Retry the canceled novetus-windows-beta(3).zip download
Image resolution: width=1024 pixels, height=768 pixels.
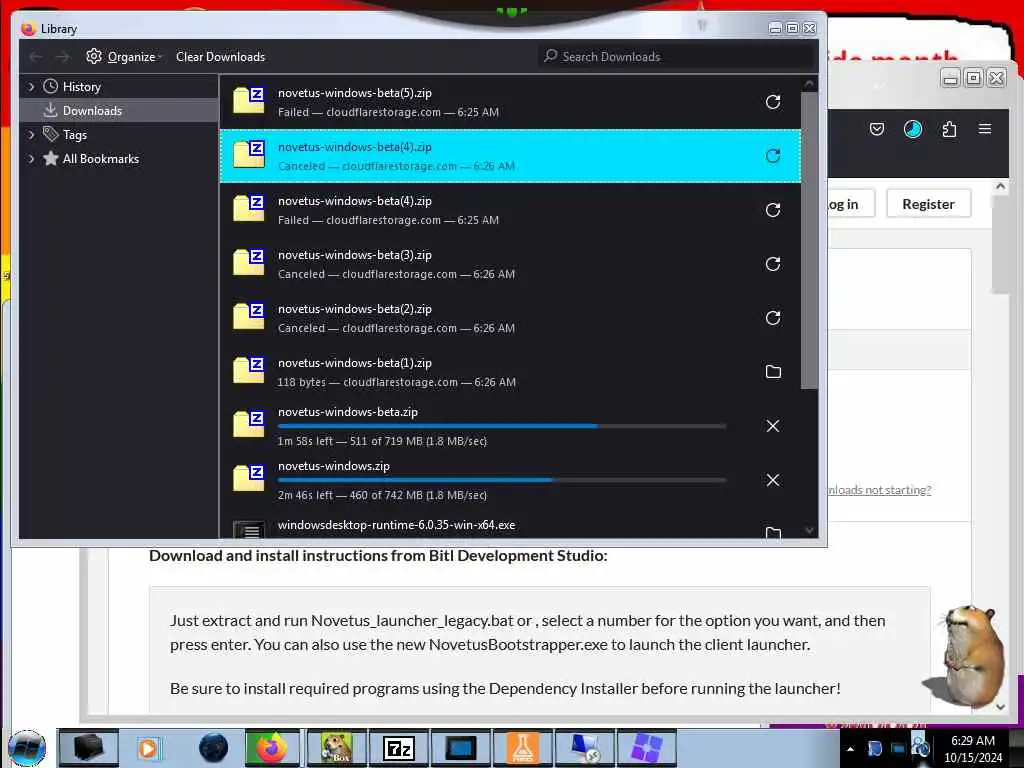[773, 264]
